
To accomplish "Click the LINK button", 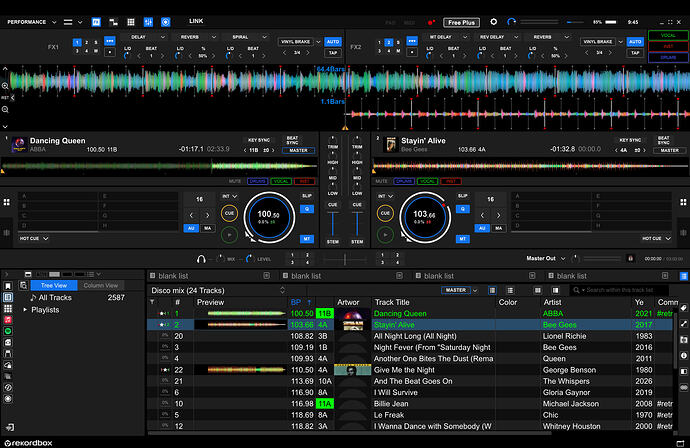I will 196,21.
